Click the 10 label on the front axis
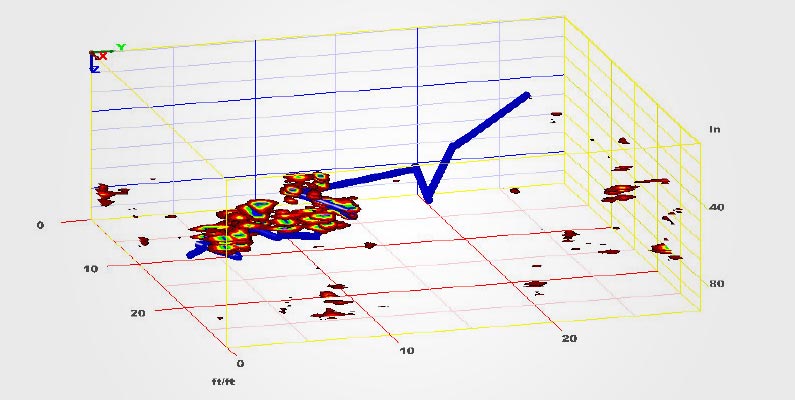 click(x=407, y=351)
